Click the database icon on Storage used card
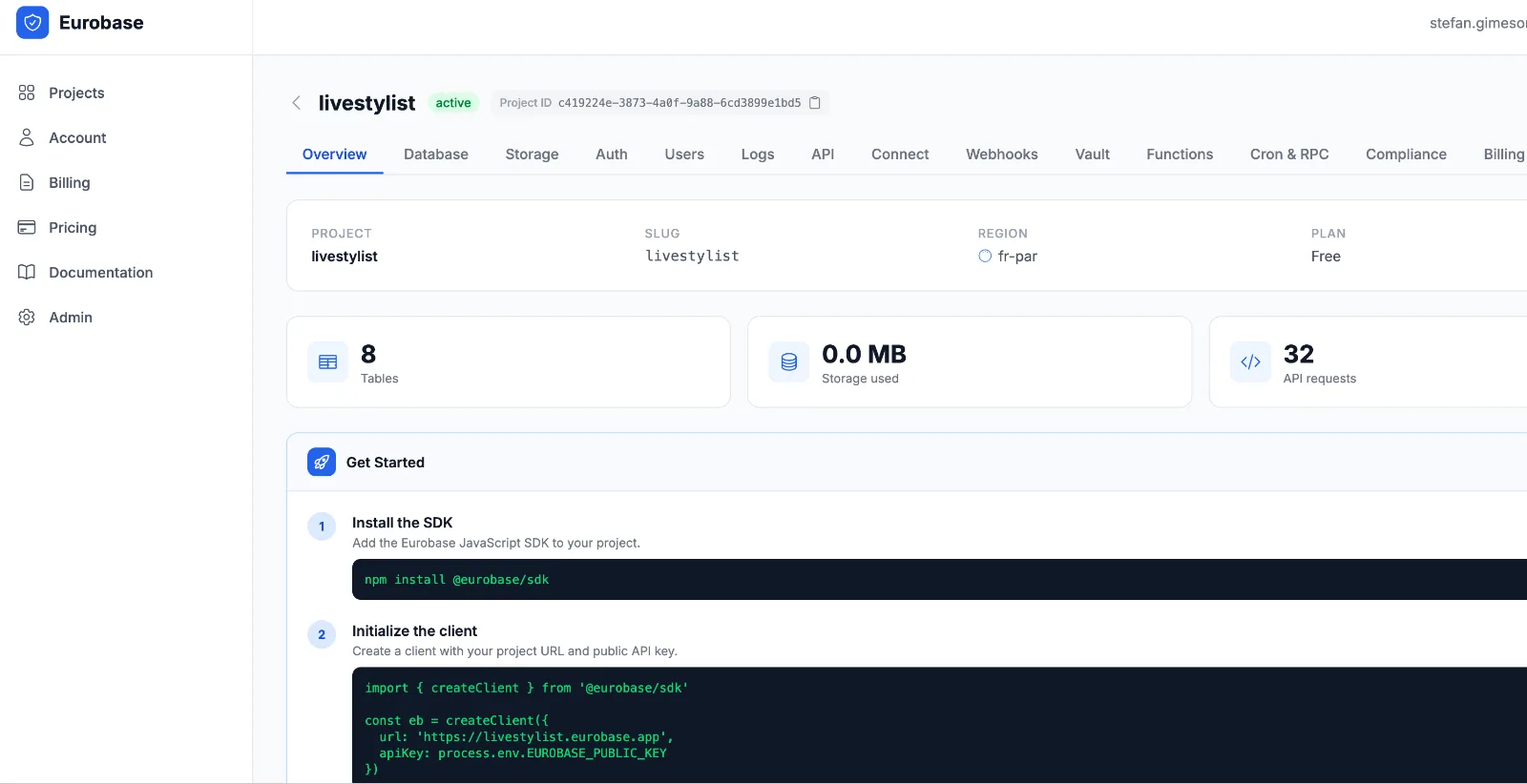The width and height of the screenshot is (1527, 784). (789, 362)
